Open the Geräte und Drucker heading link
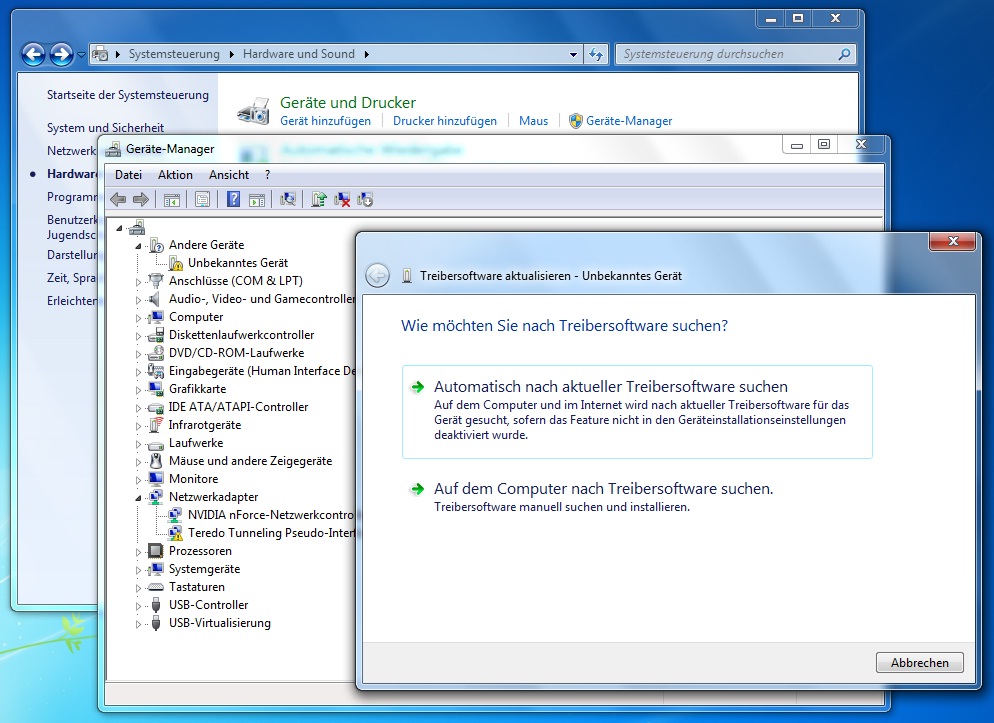Viewport: 994px width, 723px height. pyautogui.click(x=348, y=103)
